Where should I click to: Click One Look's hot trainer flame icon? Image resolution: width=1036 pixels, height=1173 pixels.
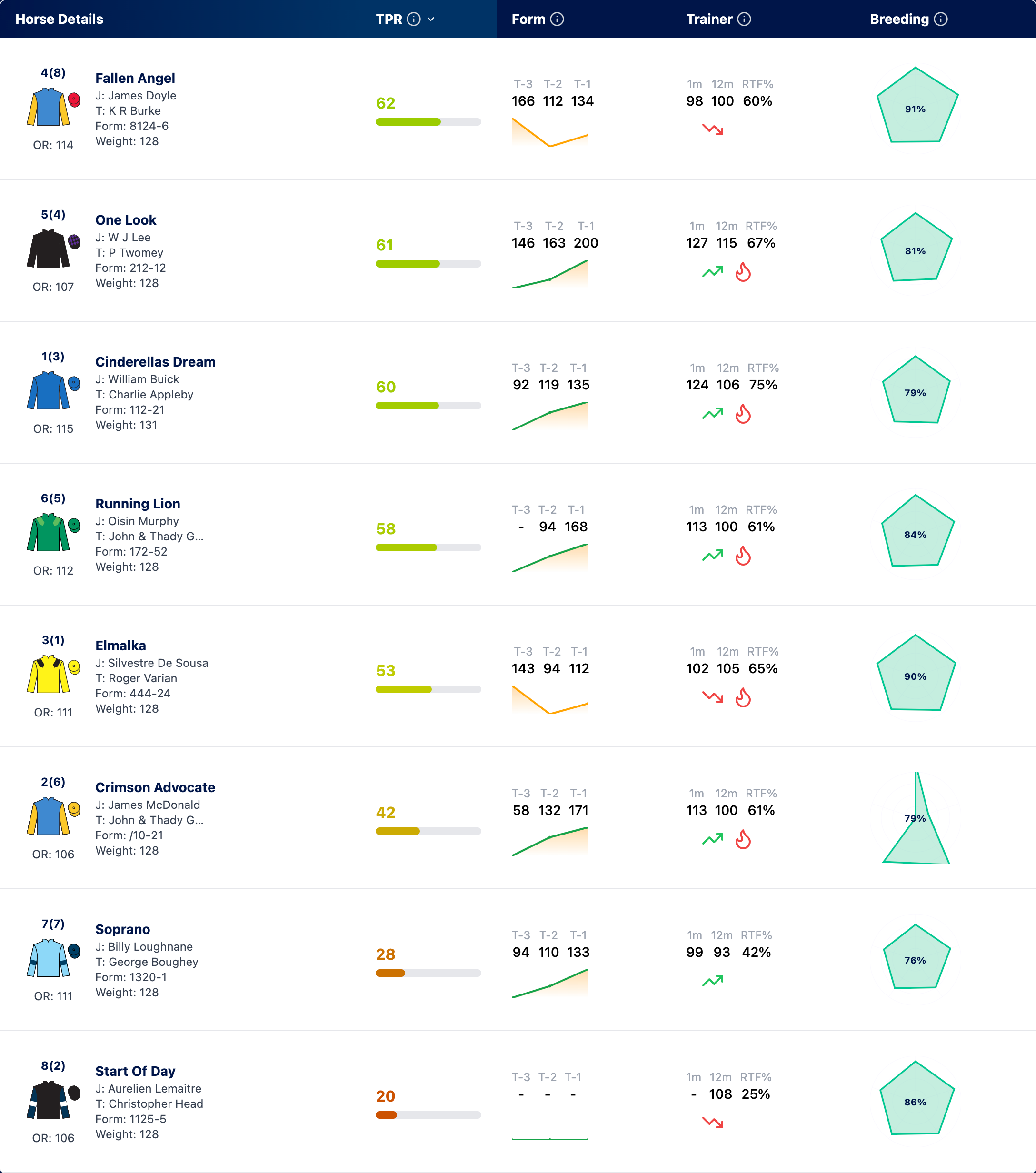[x=743, y=272]
